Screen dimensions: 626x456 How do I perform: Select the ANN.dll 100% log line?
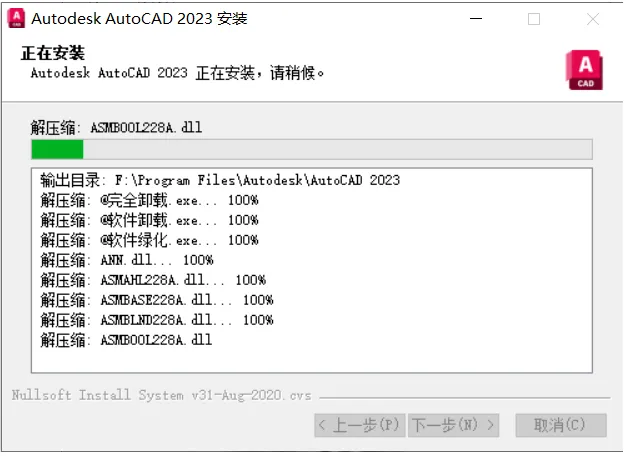coord(127,260)
